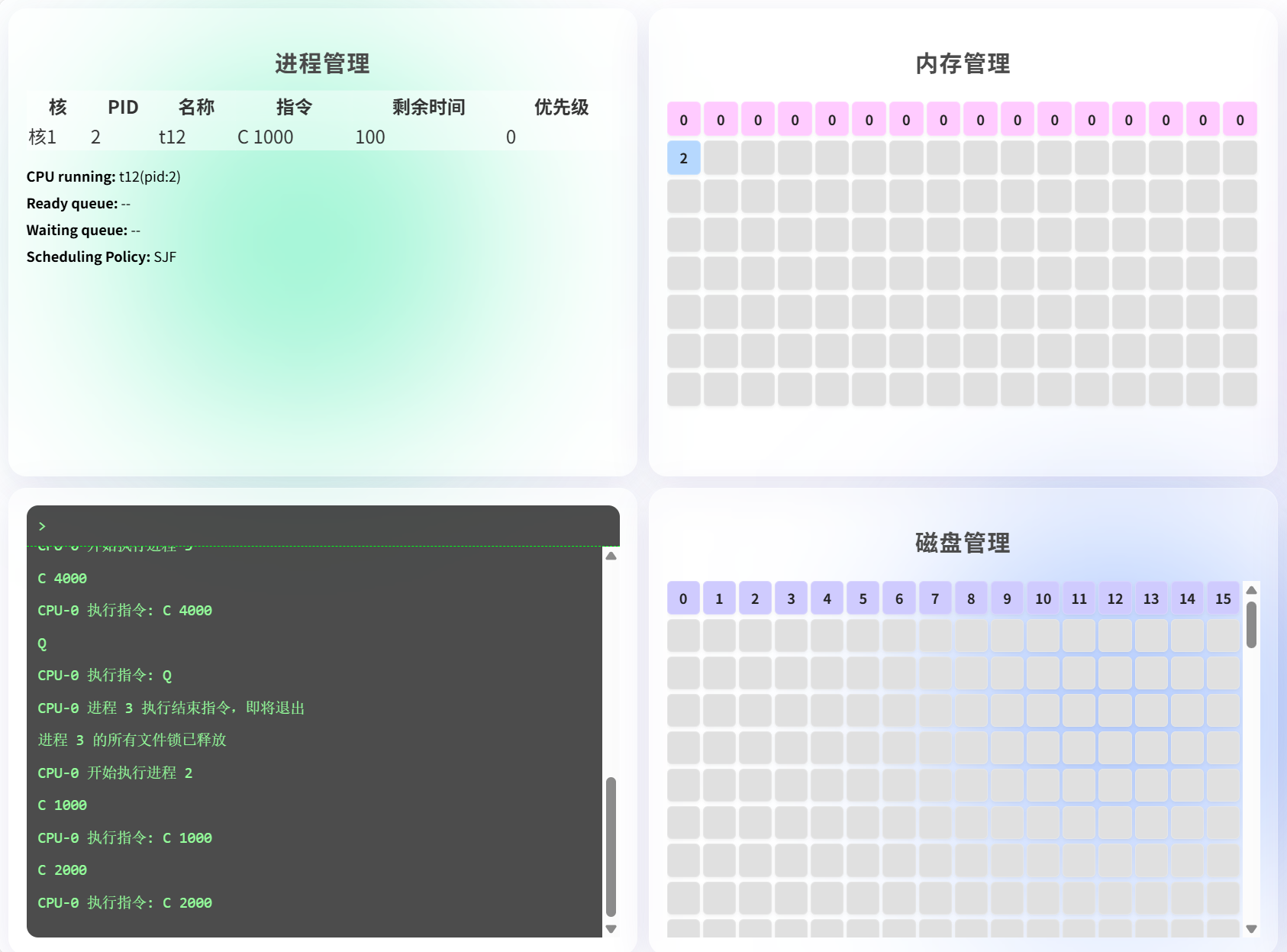Click the 指令 column header
Screen dimensions: 1287x952
pos(294,107)
